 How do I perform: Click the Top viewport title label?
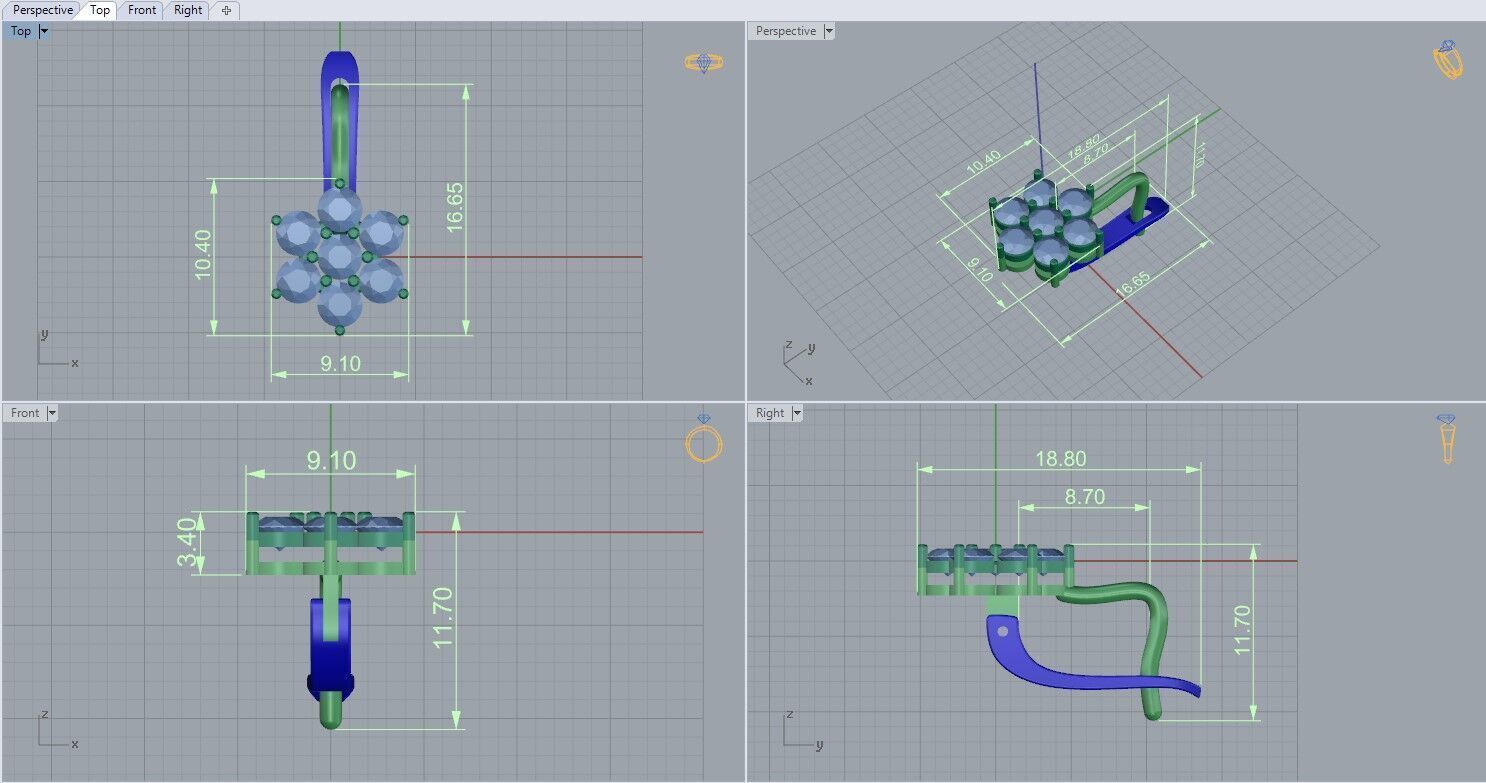[x=21, y=31]
